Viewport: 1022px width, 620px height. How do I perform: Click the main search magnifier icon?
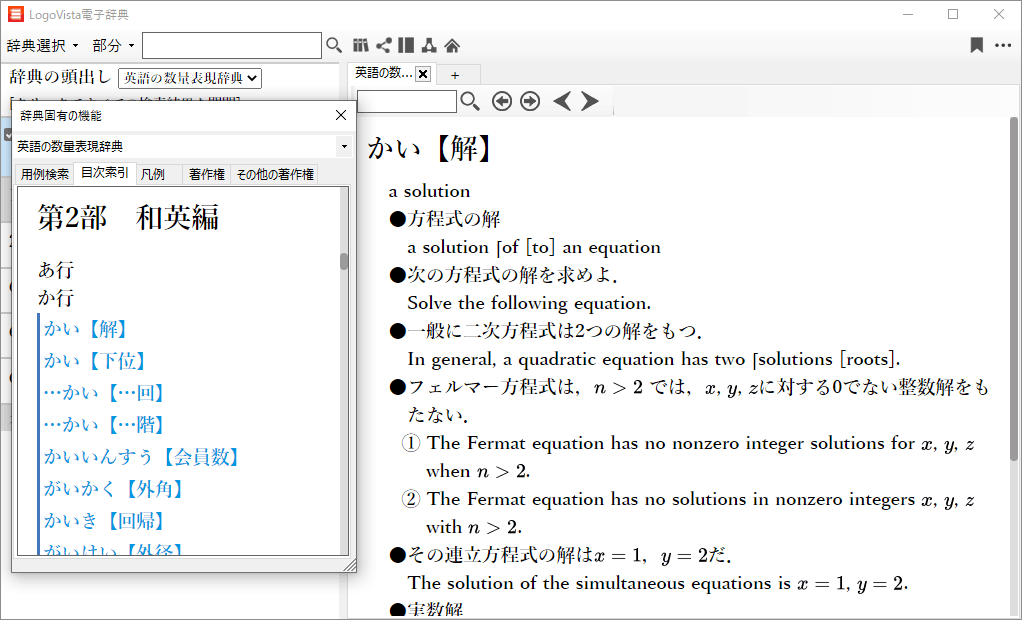(334, 45)
